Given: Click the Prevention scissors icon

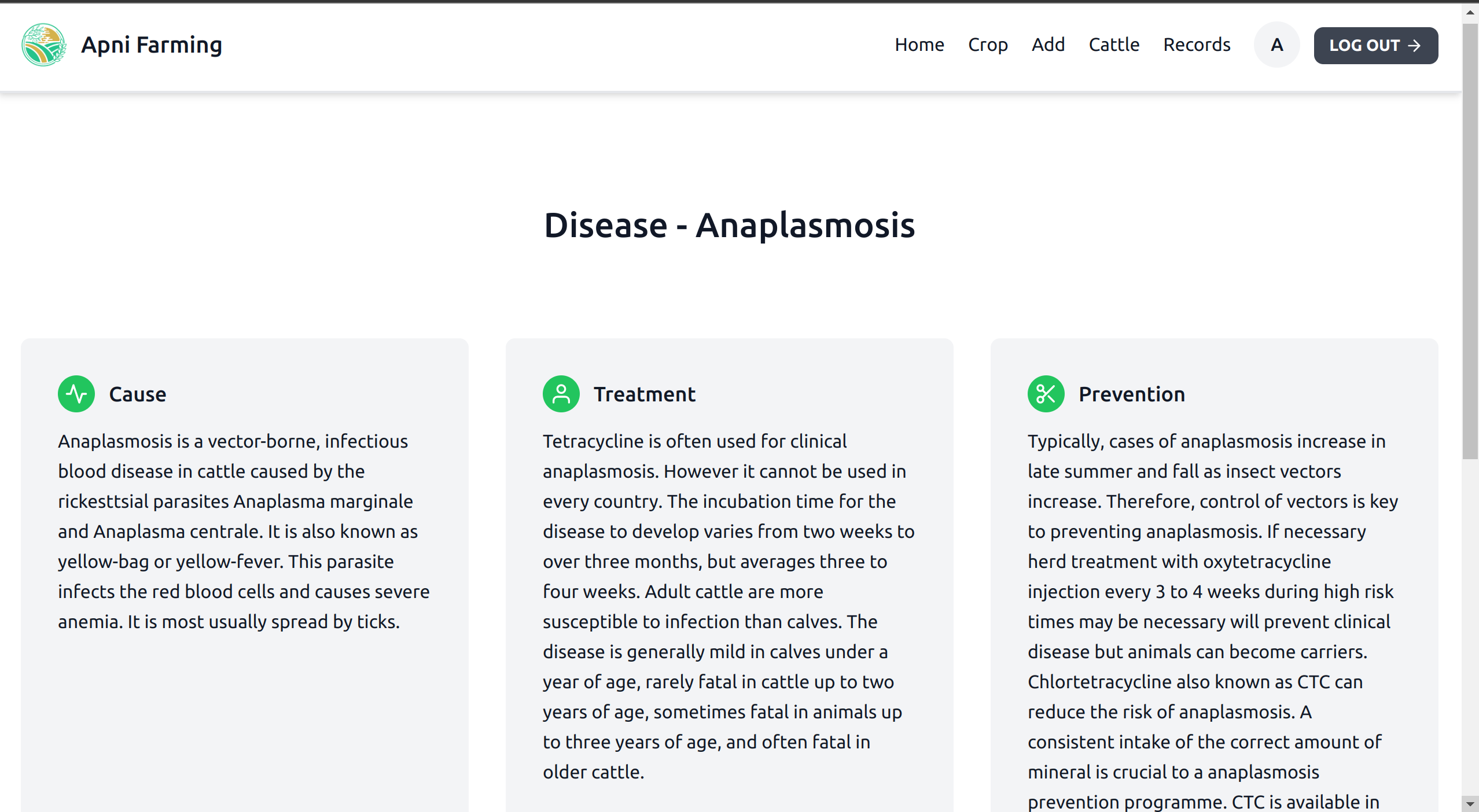Looking at the screenshot, I should tap(1046, 394).
